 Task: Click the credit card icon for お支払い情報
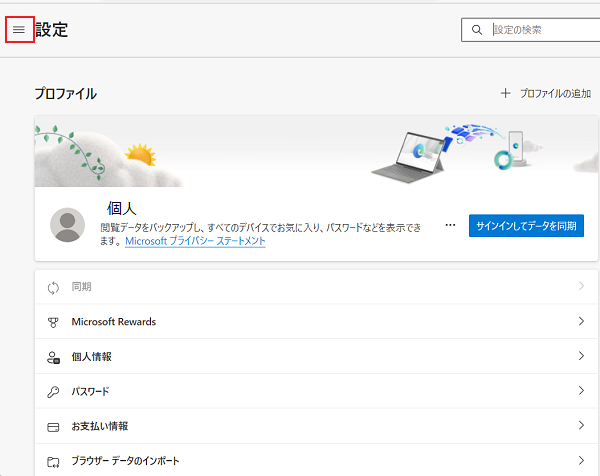click(54, 426)
